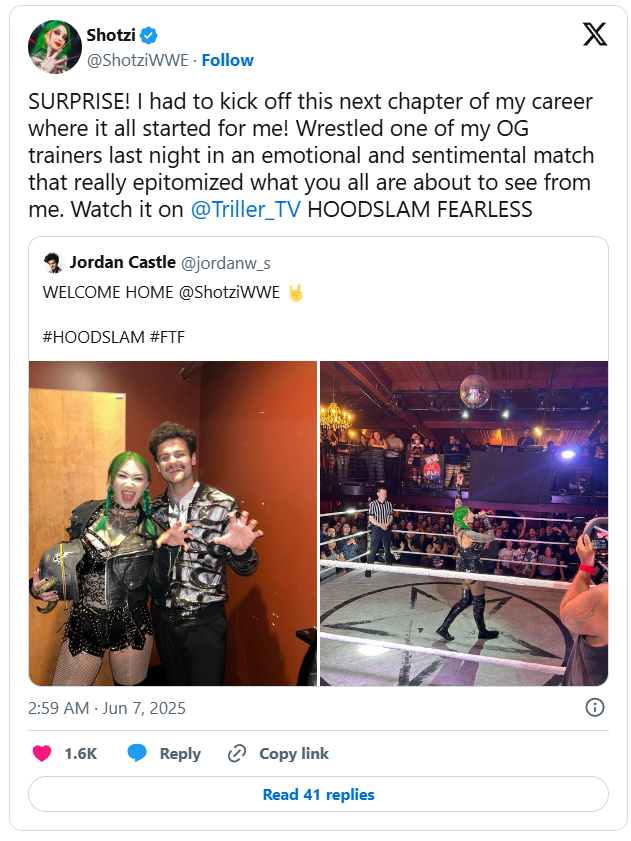
Task: Open the backstage photo of Shotzi
Action: coord(173,523)
